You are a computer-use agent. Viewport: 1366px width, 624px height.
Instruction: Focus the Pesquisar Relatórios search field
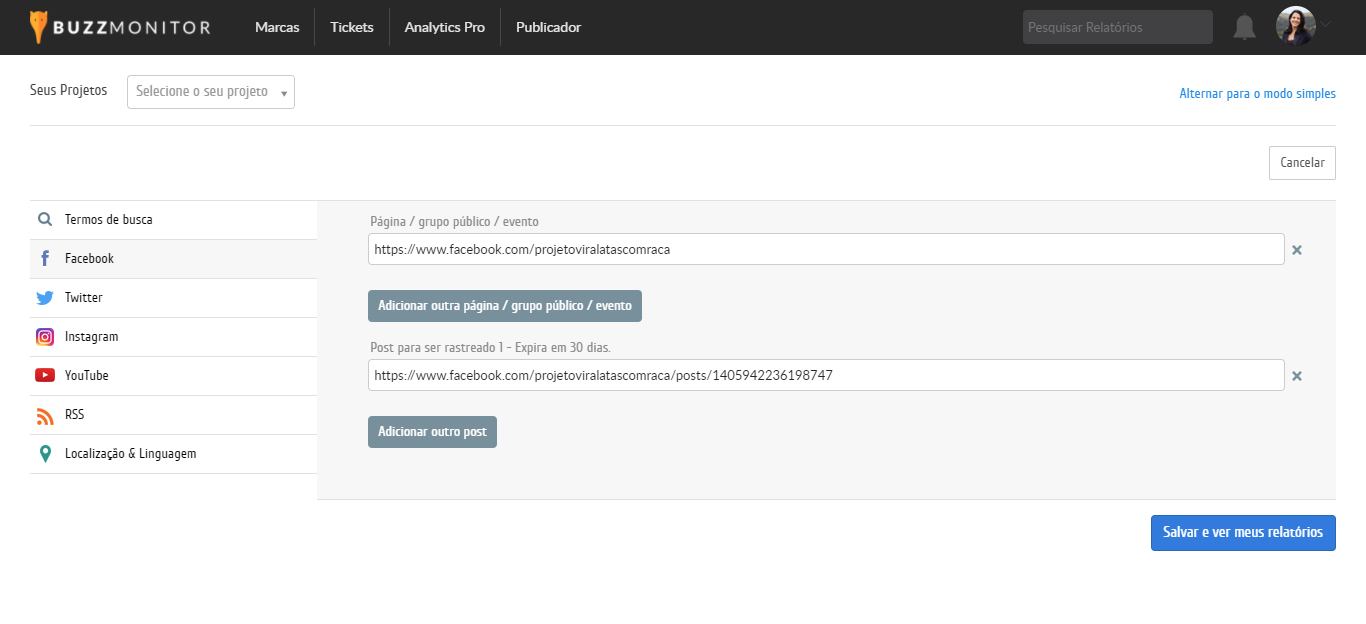[1117, 27]
